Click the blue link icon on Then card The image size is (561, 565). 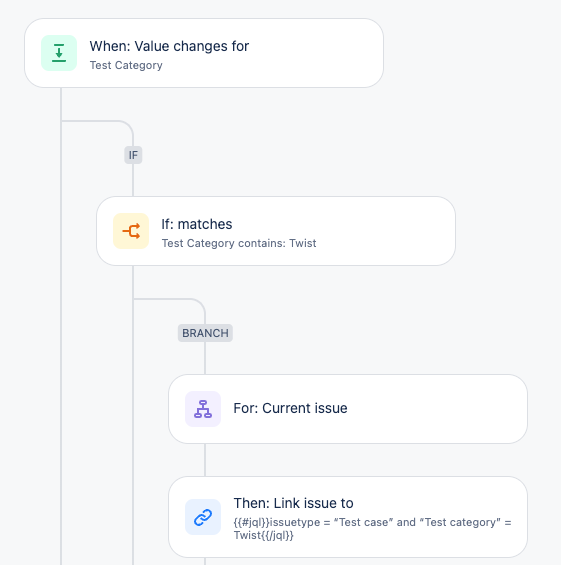(x=203, y=517)
